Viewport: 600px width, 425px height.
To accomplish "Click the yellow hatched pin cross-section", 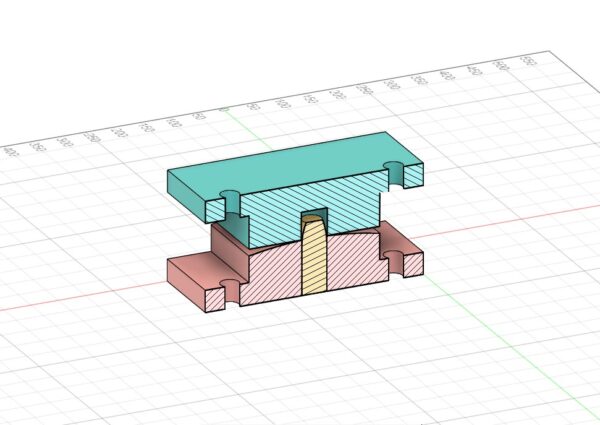I will [315, 260].
